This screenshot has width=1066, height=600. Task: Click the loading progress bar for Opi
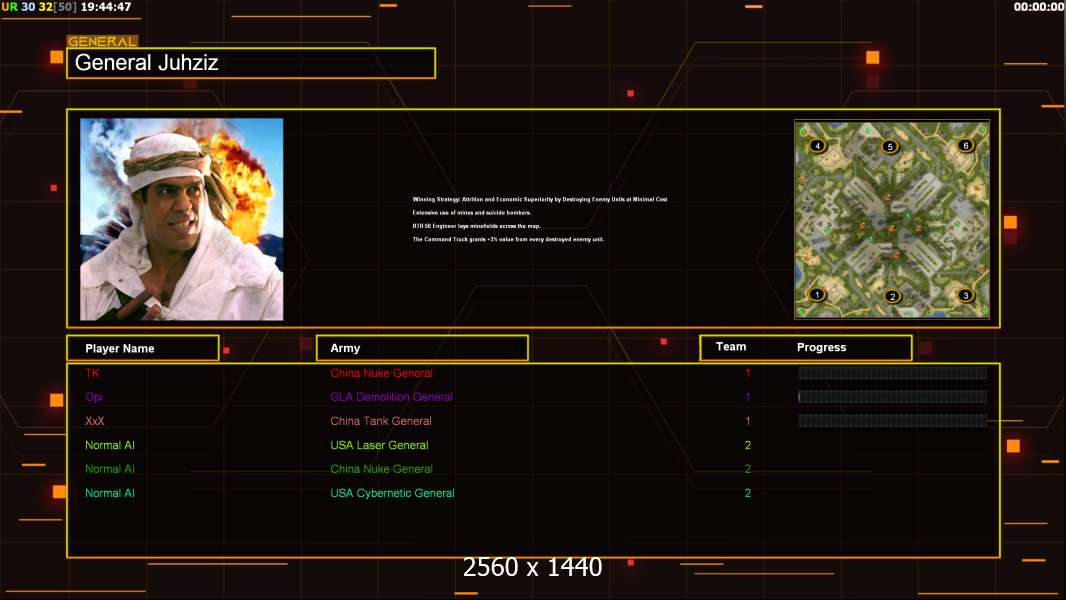click(x=892, y=397)
